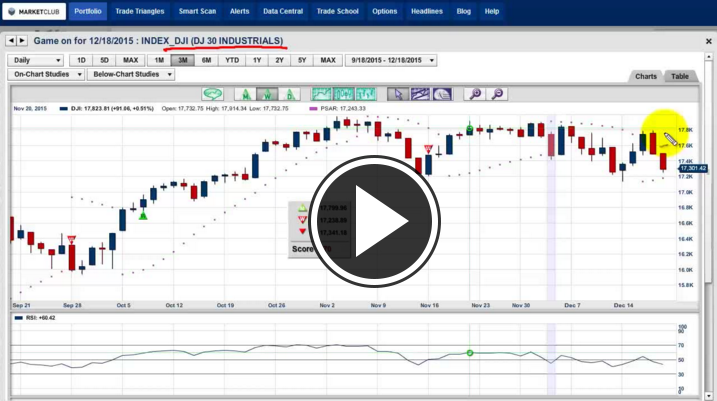The width and height of the screenshot is (717, 401).
Task: Toggle the daily Trade Triangle icon
Action: tap(289, 94)
